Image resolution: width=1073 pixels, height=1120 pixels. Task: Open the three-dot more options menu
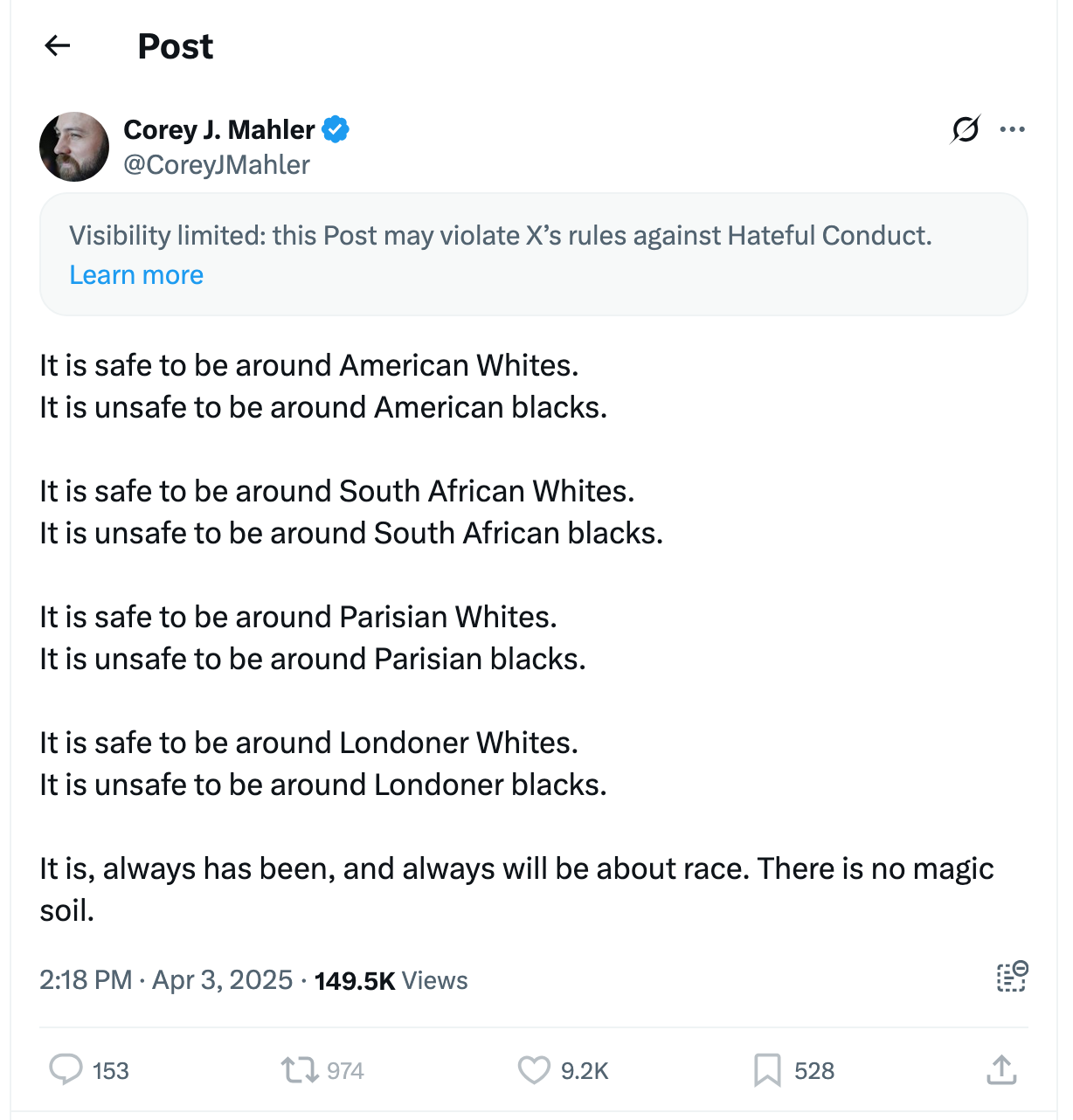click(1012, 129)
